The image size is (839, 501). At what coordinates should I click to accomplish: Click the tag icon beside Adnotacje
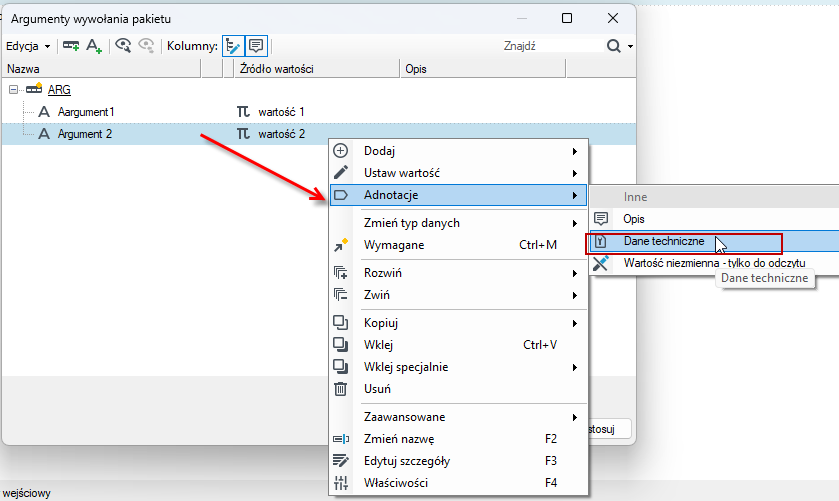[341, 195]
